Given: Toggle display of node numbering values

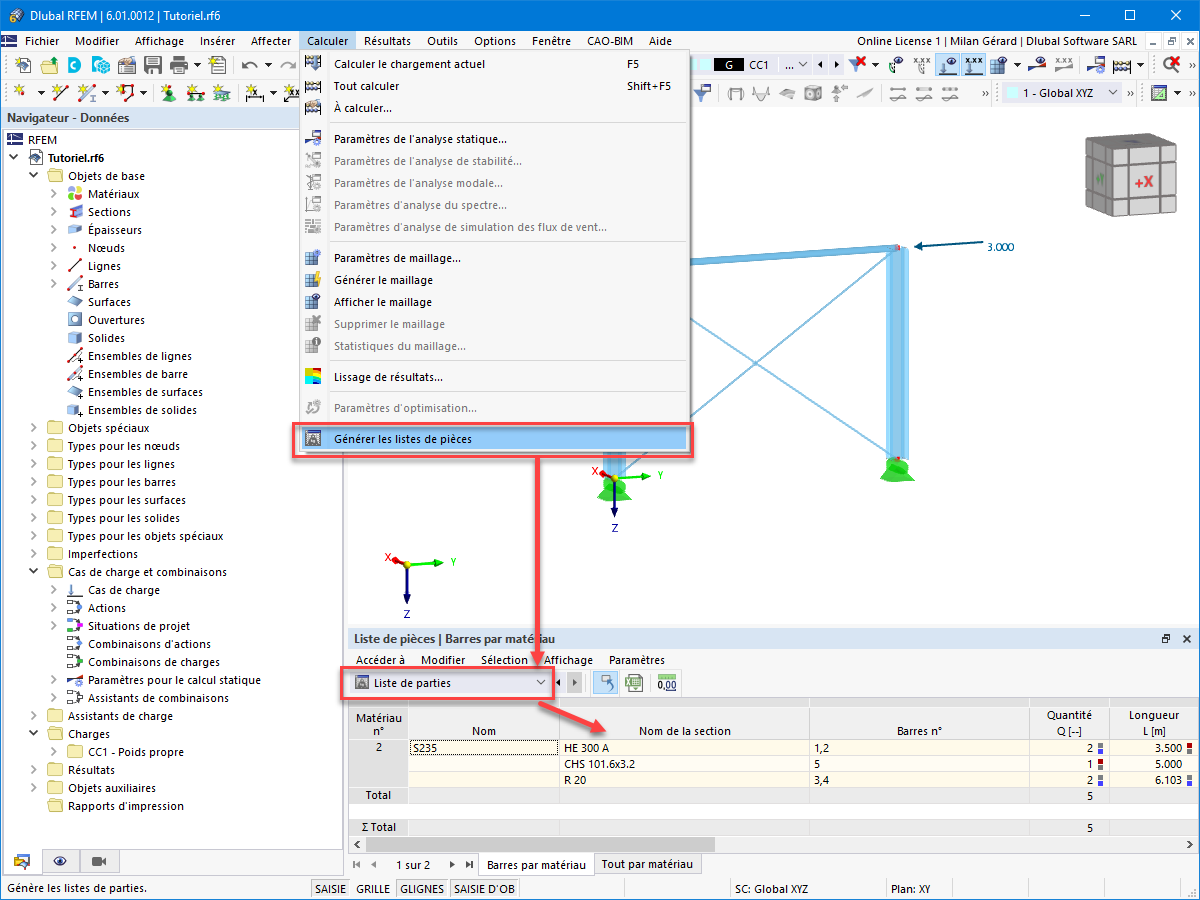Looking at the screenshot, I should (x=922, y=65).
